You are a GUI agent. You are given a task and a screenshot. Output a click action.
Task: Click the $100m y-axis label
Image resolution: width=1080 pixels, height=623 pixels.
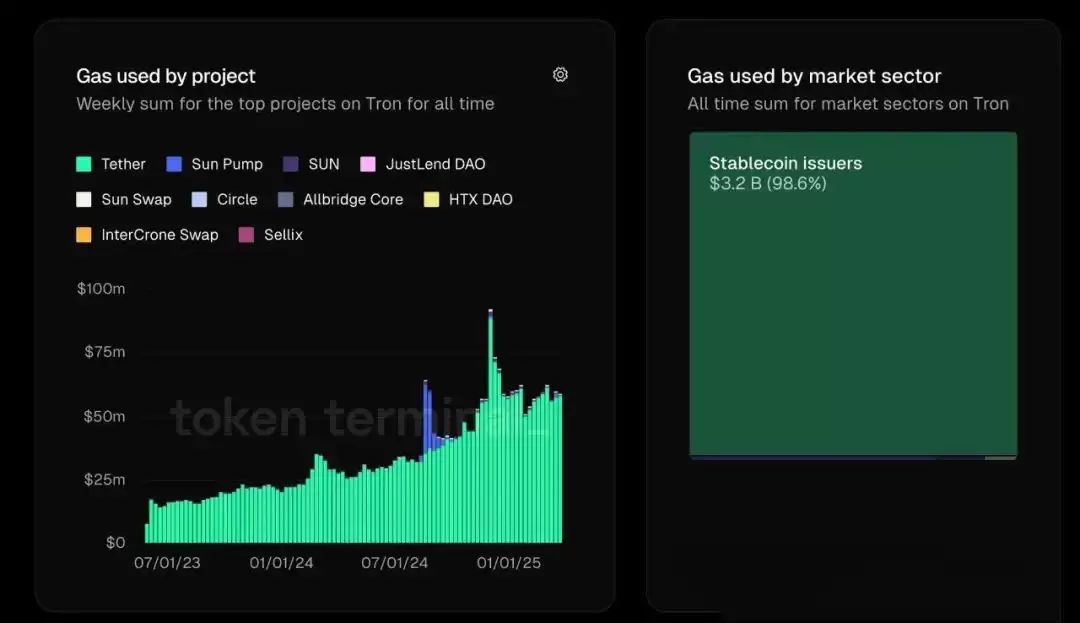tap(102, 288)
